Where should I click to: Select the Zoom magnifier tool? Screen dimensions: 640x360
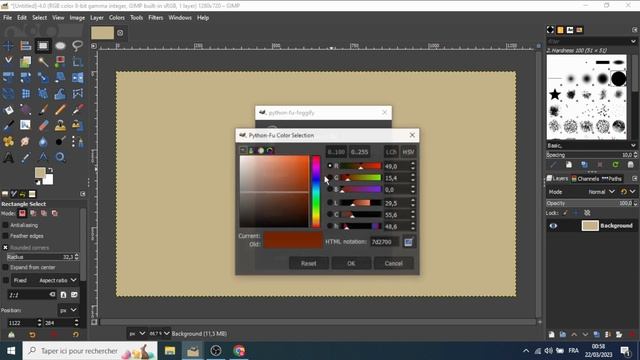coord(60,157)
